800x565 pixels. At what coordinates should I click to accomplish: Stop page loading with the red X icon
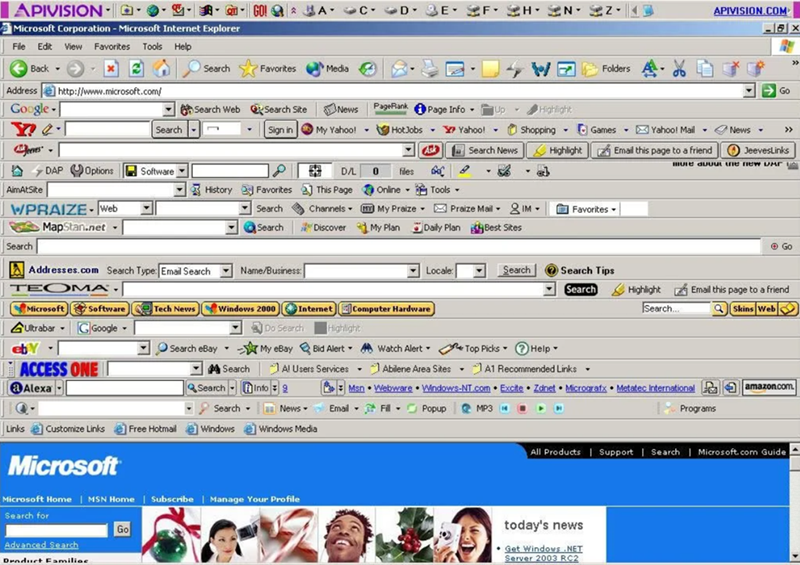click(x=111, y=68)
